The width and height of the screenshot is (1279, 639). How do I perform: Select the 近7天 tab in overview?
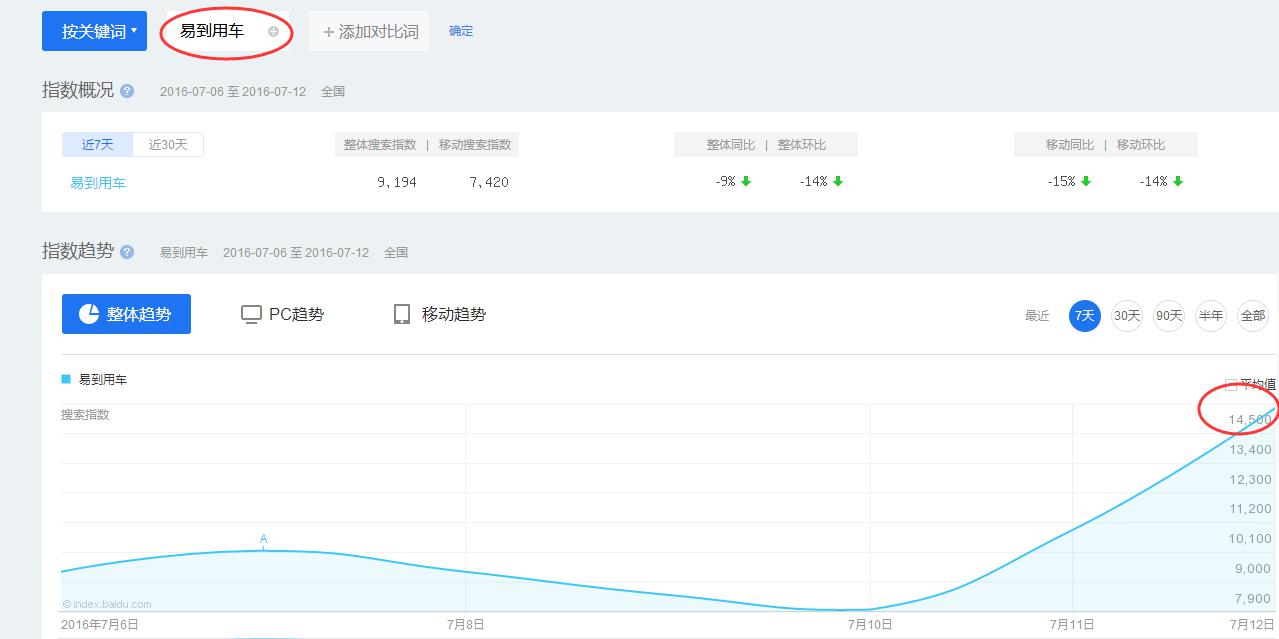(x=98, y=144)
